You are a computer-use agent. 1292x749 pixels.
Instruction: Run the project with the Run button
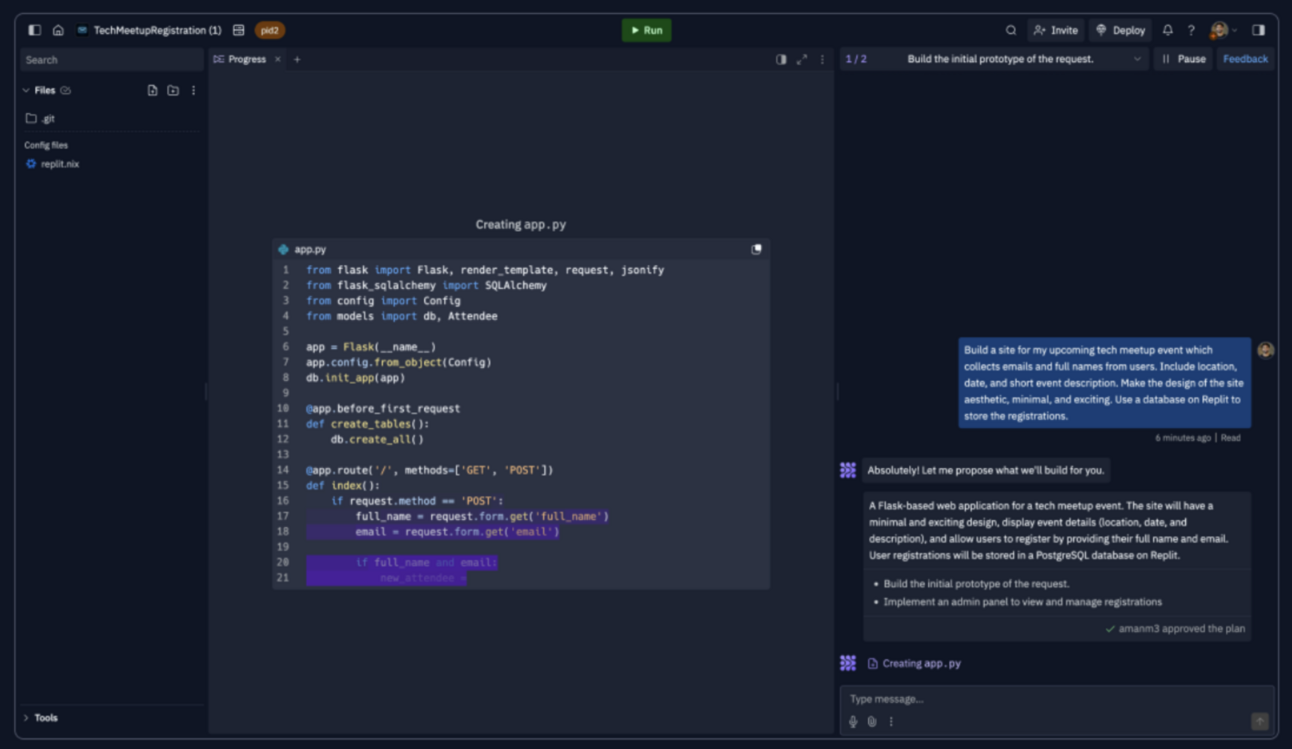point(647,30)
